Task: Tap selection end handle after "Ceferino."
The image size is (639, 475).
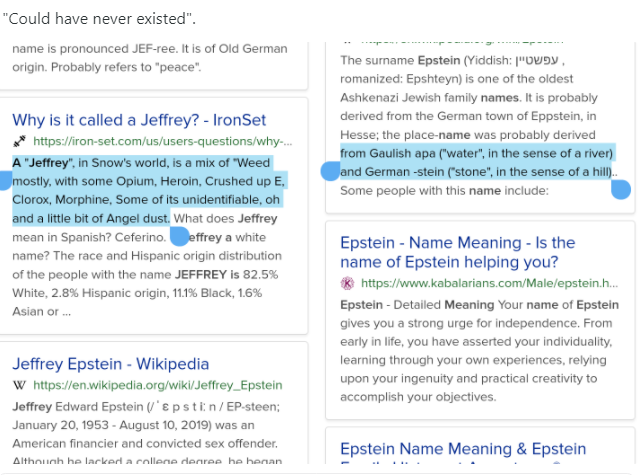Action: [x=180, y=236]
